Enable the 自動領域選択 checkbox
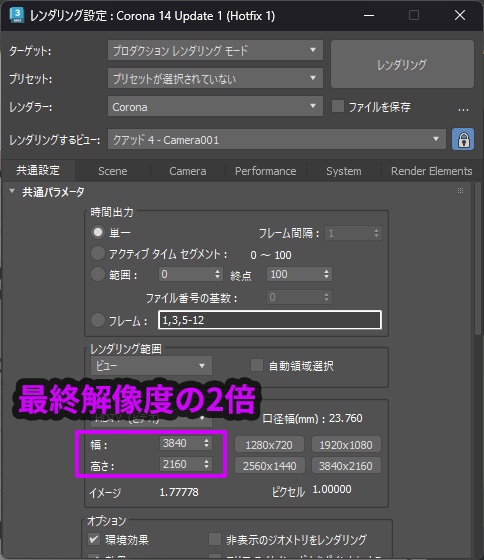 (x=257, y=365)
